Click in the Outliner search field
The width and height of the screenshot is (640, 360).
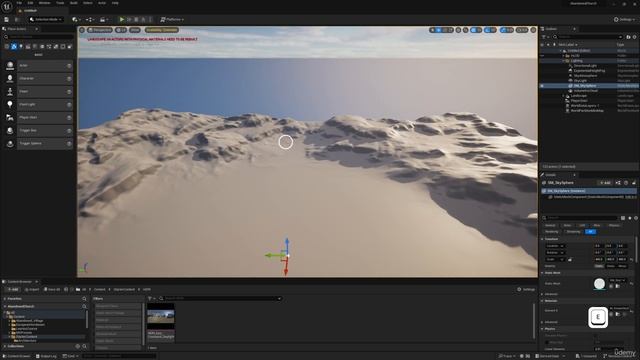pos(588,37)
